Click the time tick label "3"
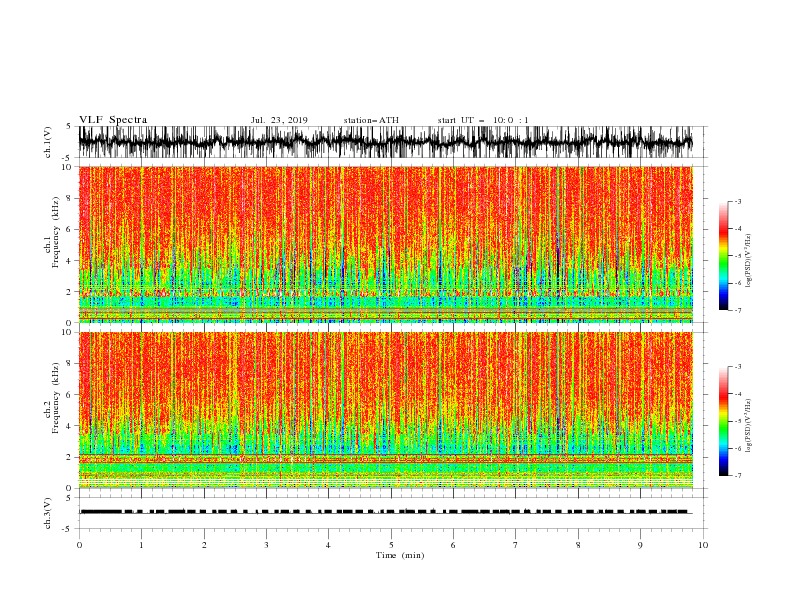The image size is (792, 612). click(x=266, y=545)
